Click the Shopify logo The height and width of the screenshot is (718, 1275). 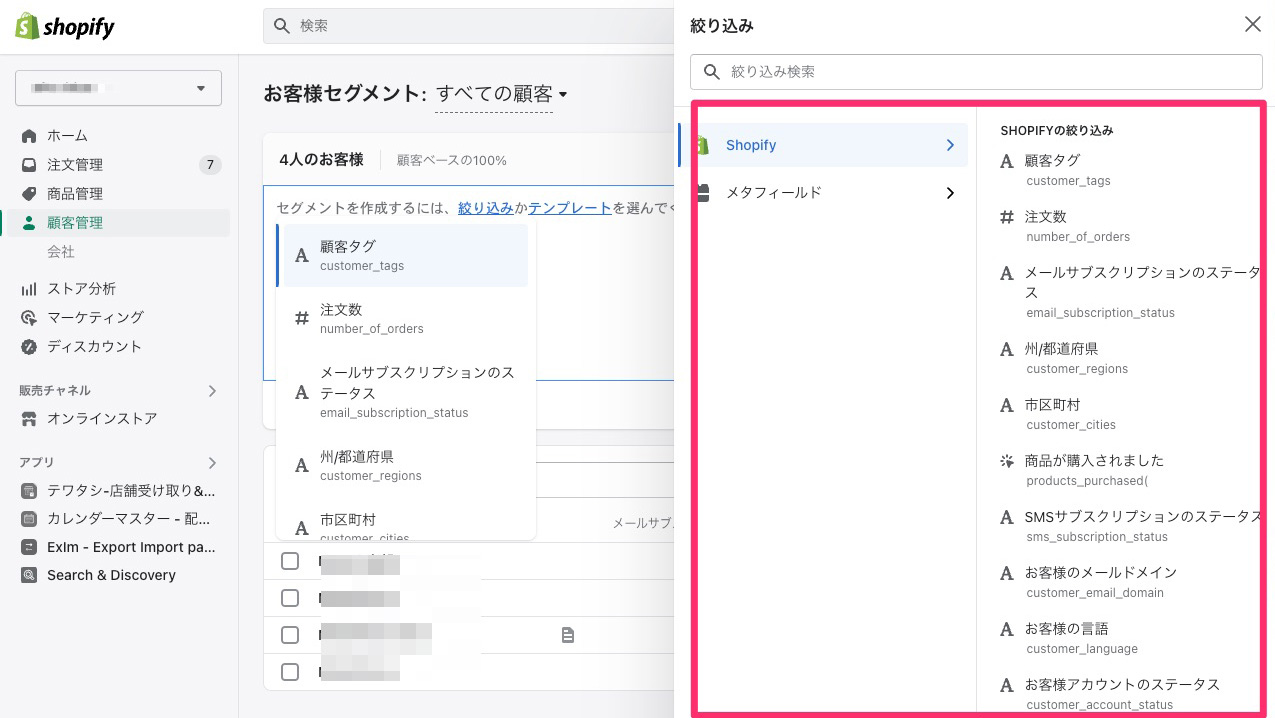pyautogui.click(x=65, y=27)
